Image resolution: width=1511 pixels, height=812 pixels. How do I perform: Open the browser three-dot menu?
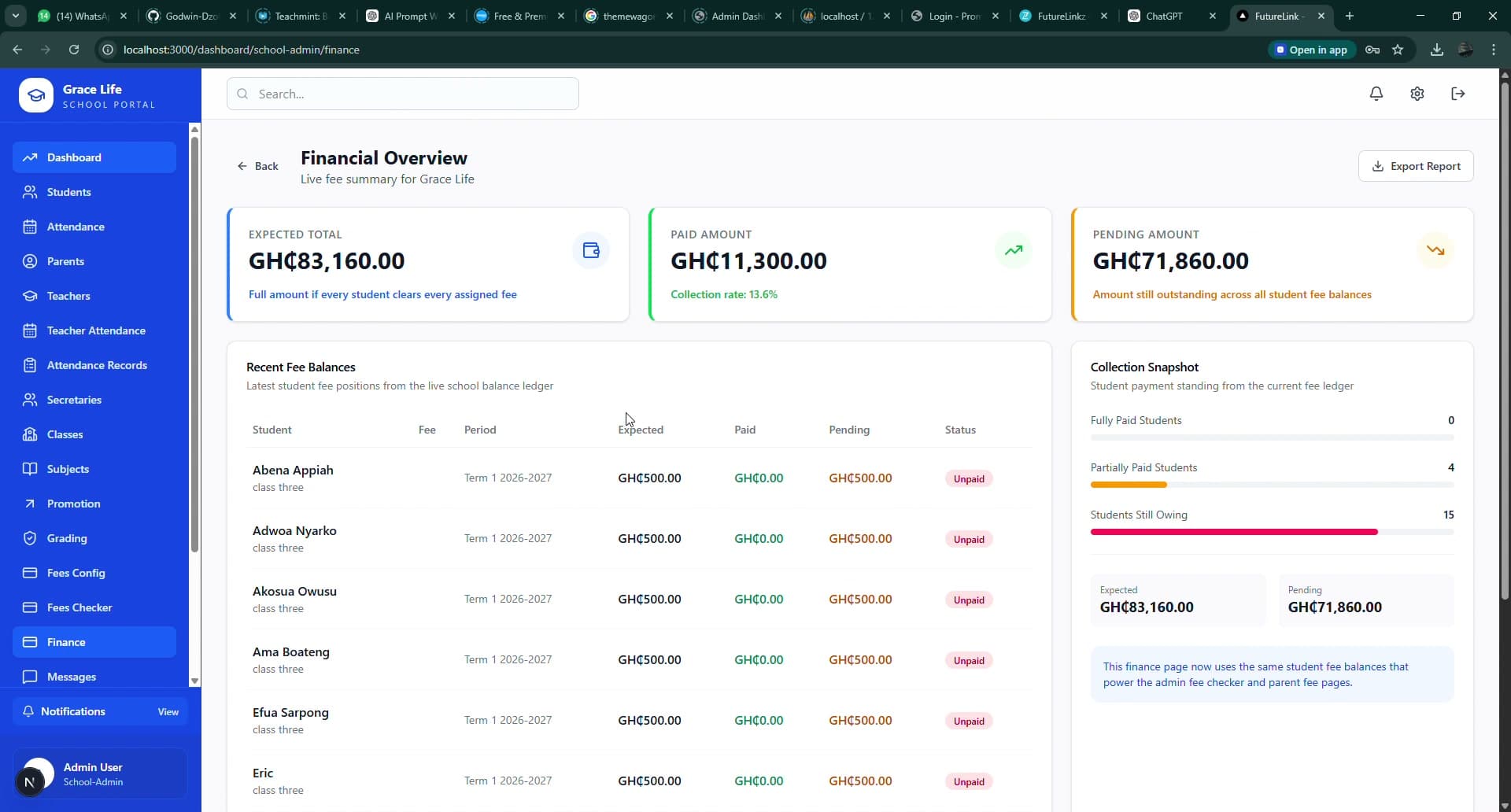pyautogui.click(x=1494, y=49)
